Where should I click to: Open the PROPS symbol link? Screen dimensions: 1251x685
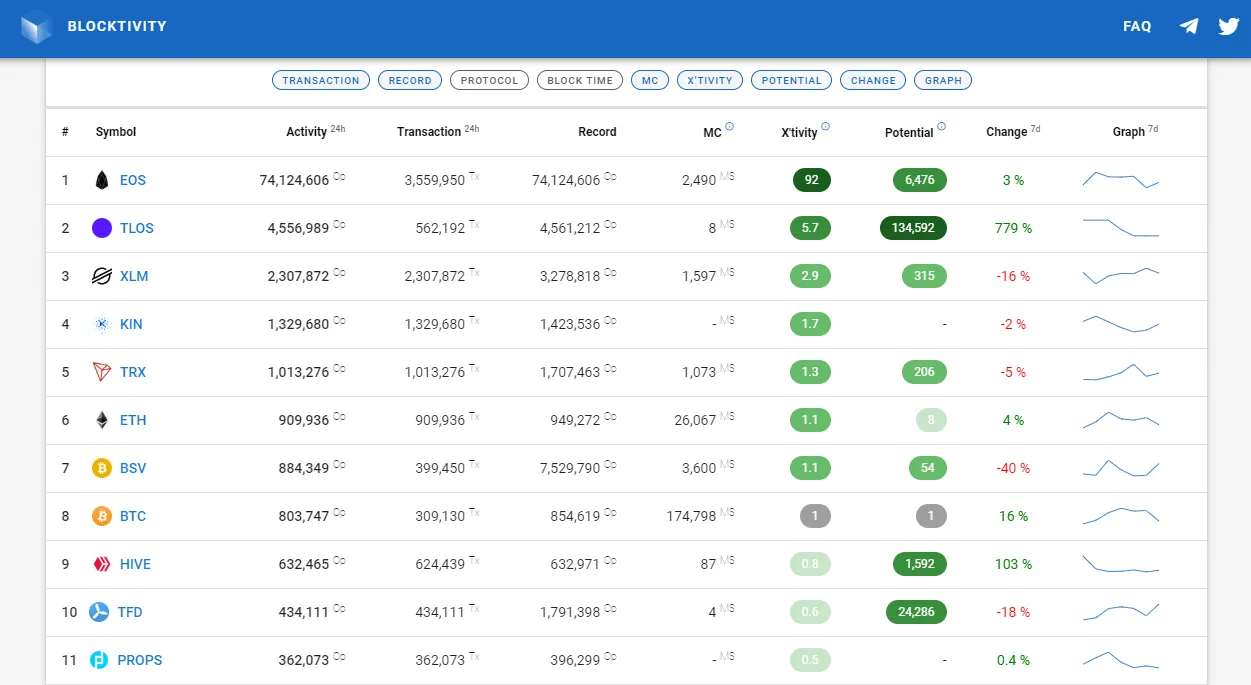point(140,660)
